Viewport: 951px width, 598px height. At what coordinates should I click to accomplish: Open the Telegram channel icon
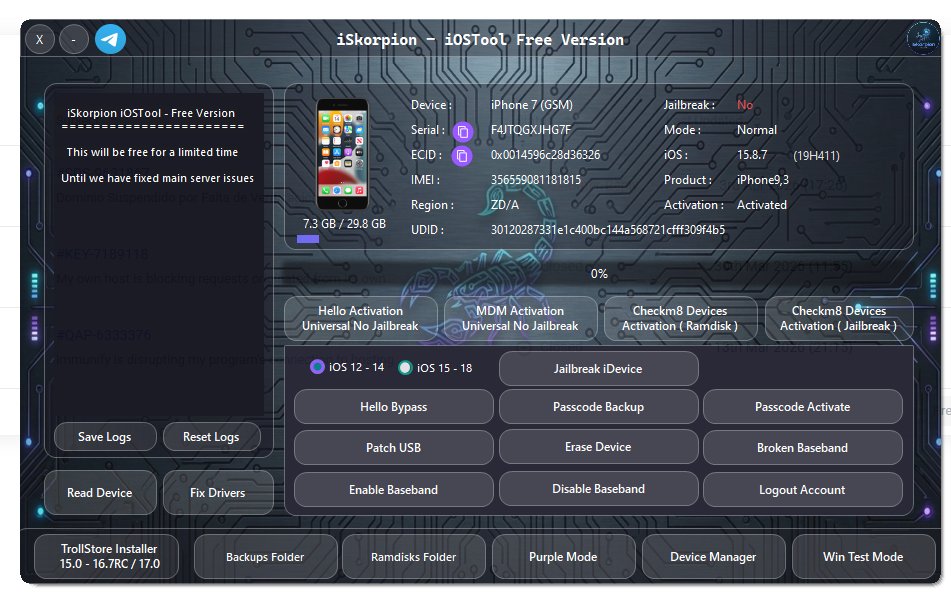pos(110,39)
